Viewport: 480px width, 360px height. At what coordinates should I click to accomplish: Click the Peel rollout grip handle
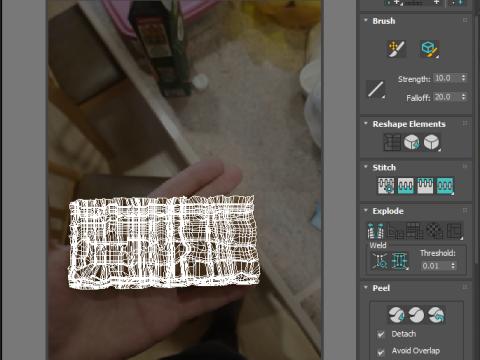(465, 287)
